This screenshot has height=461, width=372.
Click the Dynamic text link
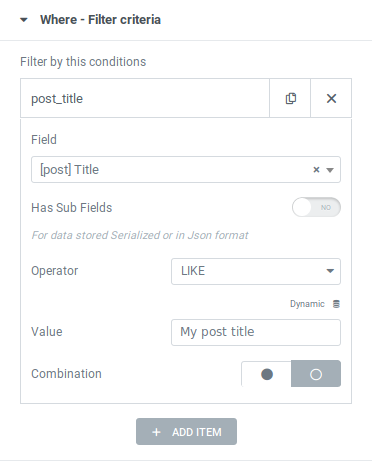click(x=307, y=304)
